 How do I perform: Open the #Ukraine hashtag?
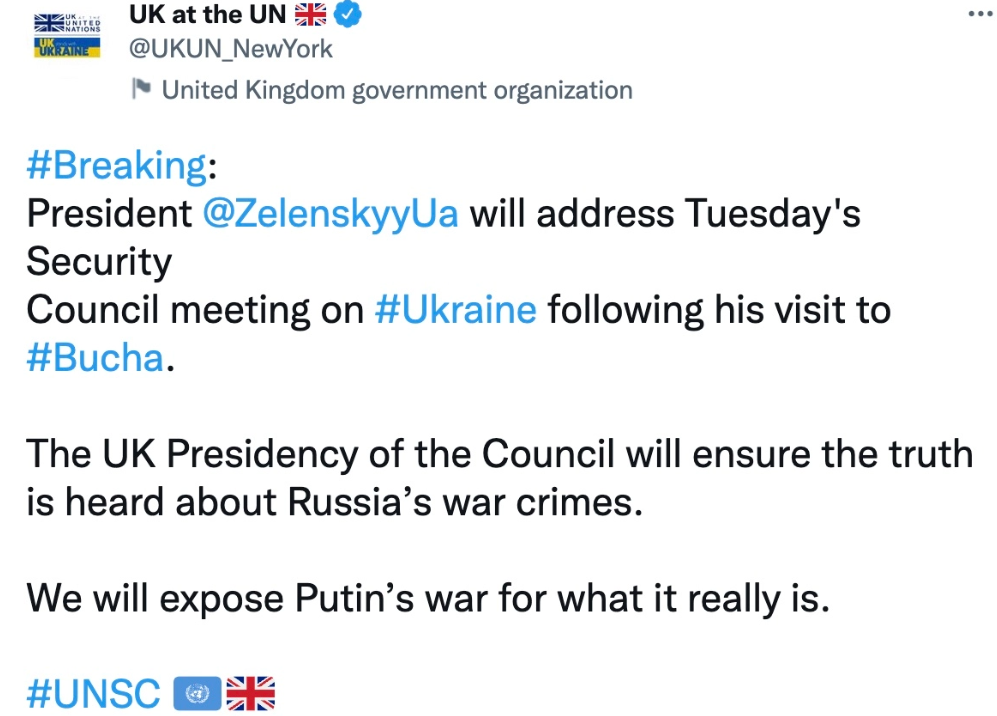pos(455,309)
